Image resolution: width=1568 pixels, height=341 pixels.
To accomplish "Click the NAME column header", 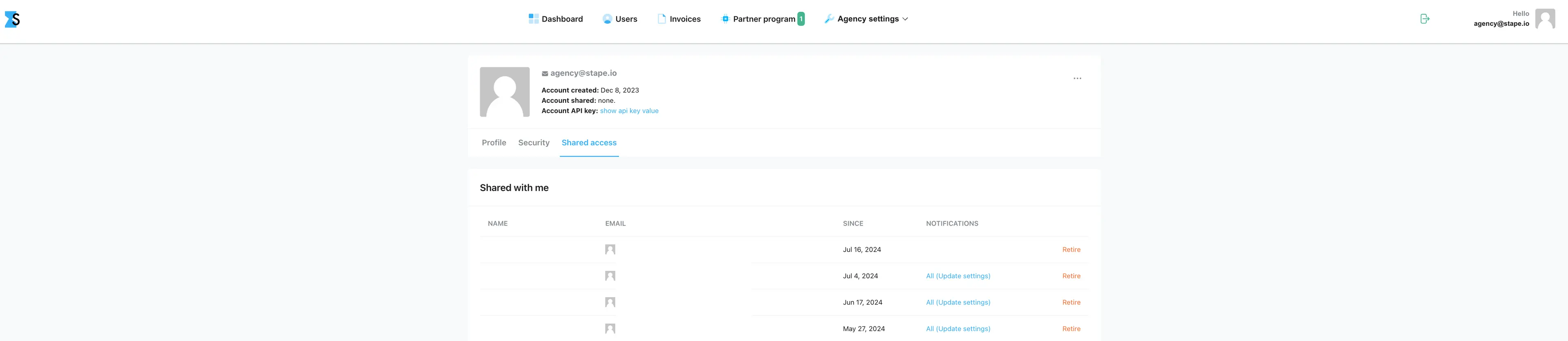I will [x=497, y=224].
